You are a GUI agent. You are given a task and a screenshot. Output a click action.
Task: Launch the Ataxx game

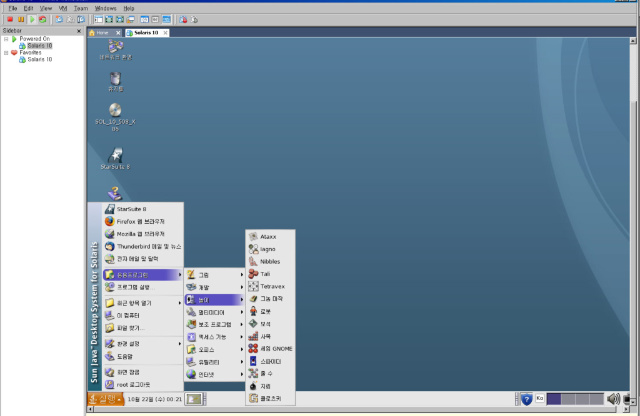pyautogui.click(x=270, y=236)
